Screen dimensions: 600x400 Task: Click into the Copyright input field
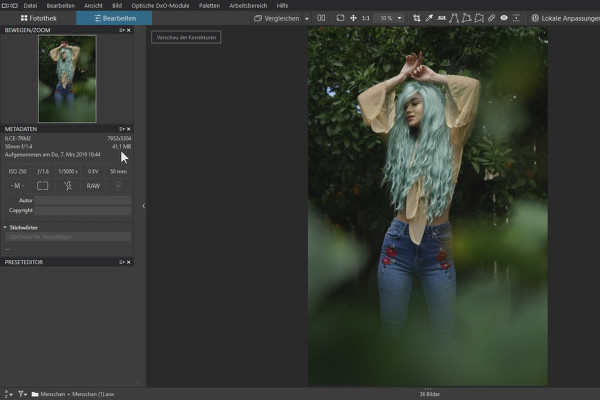(x=83, y=210)
